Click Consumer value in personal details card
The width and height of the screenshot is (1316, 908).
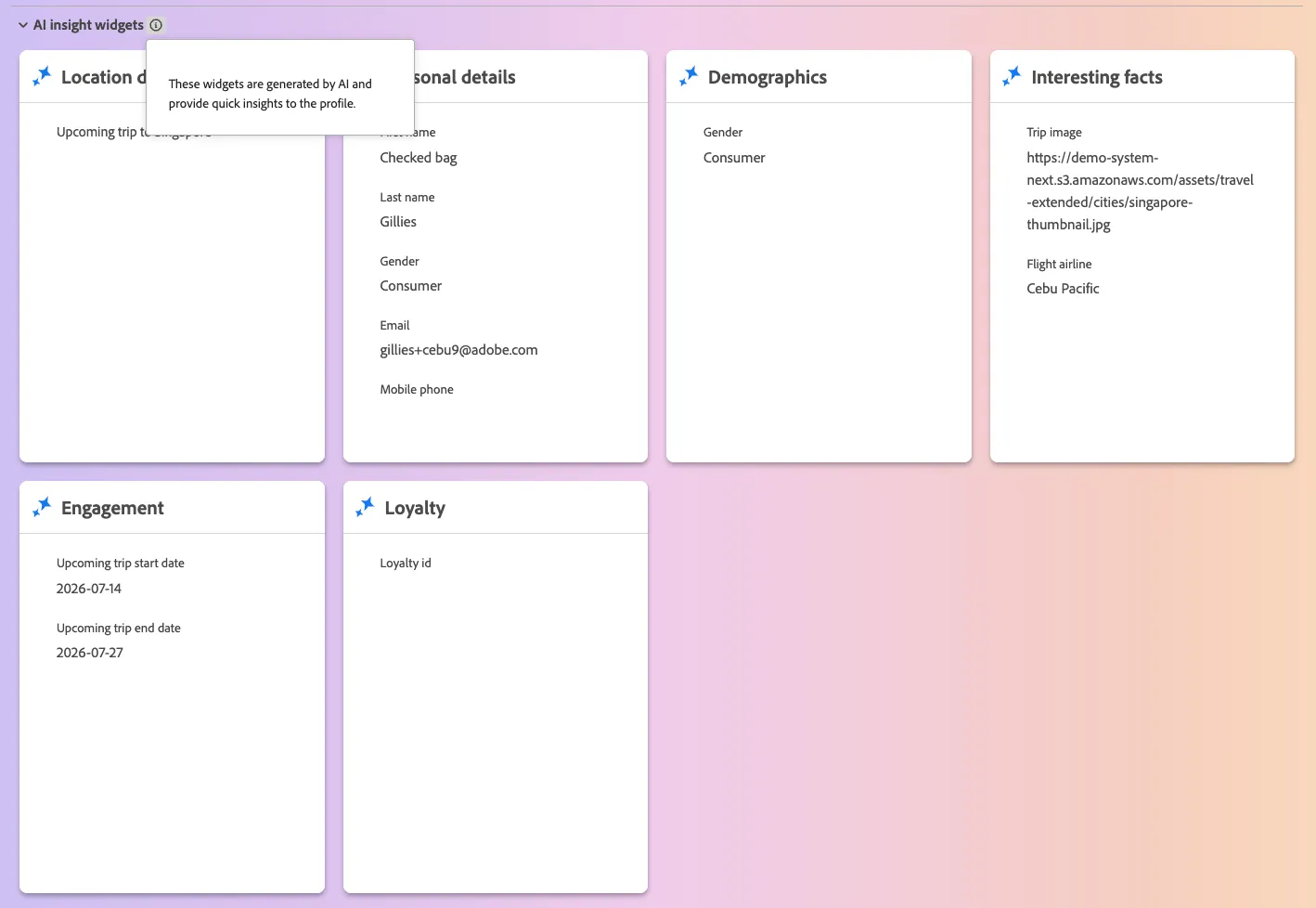tap(411, 286)
